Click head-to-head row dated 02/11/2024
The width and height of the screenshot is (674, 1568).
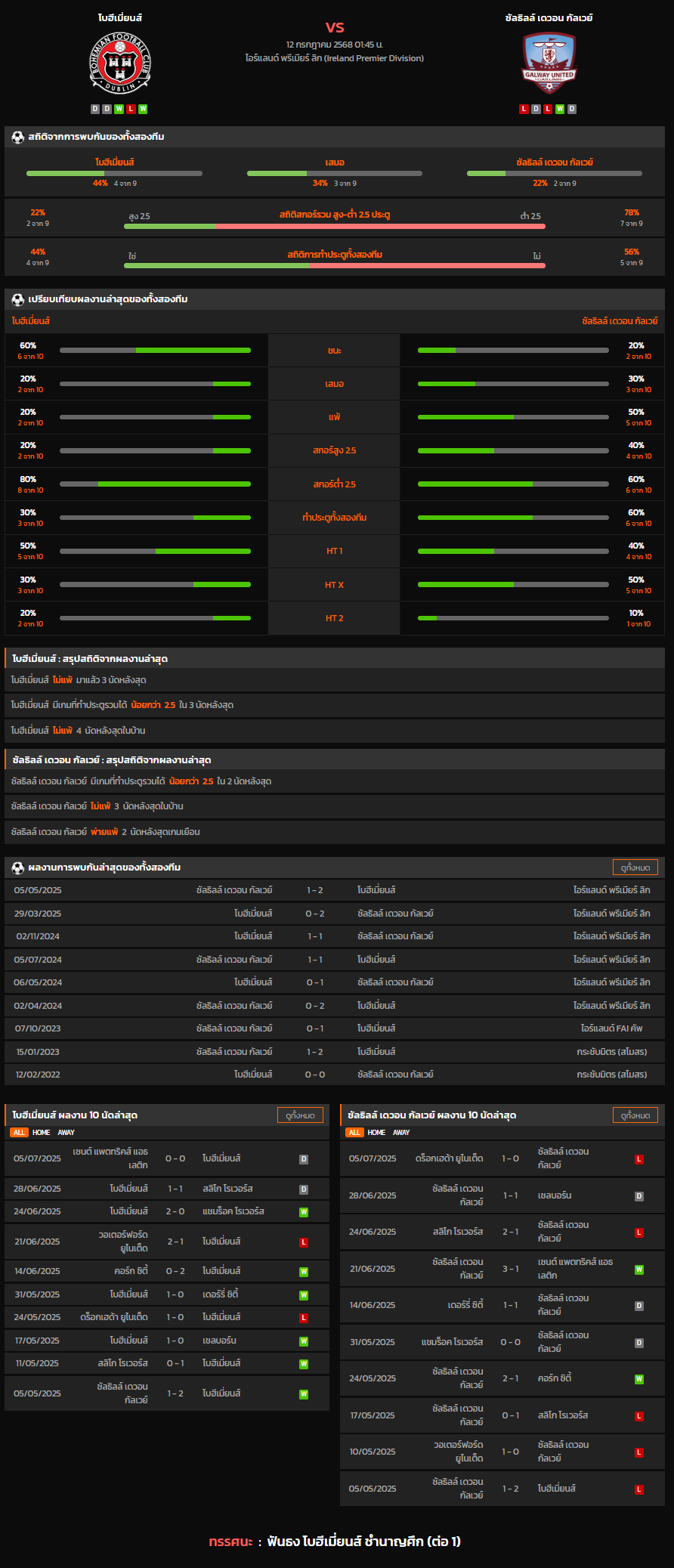tap(335, 936)
